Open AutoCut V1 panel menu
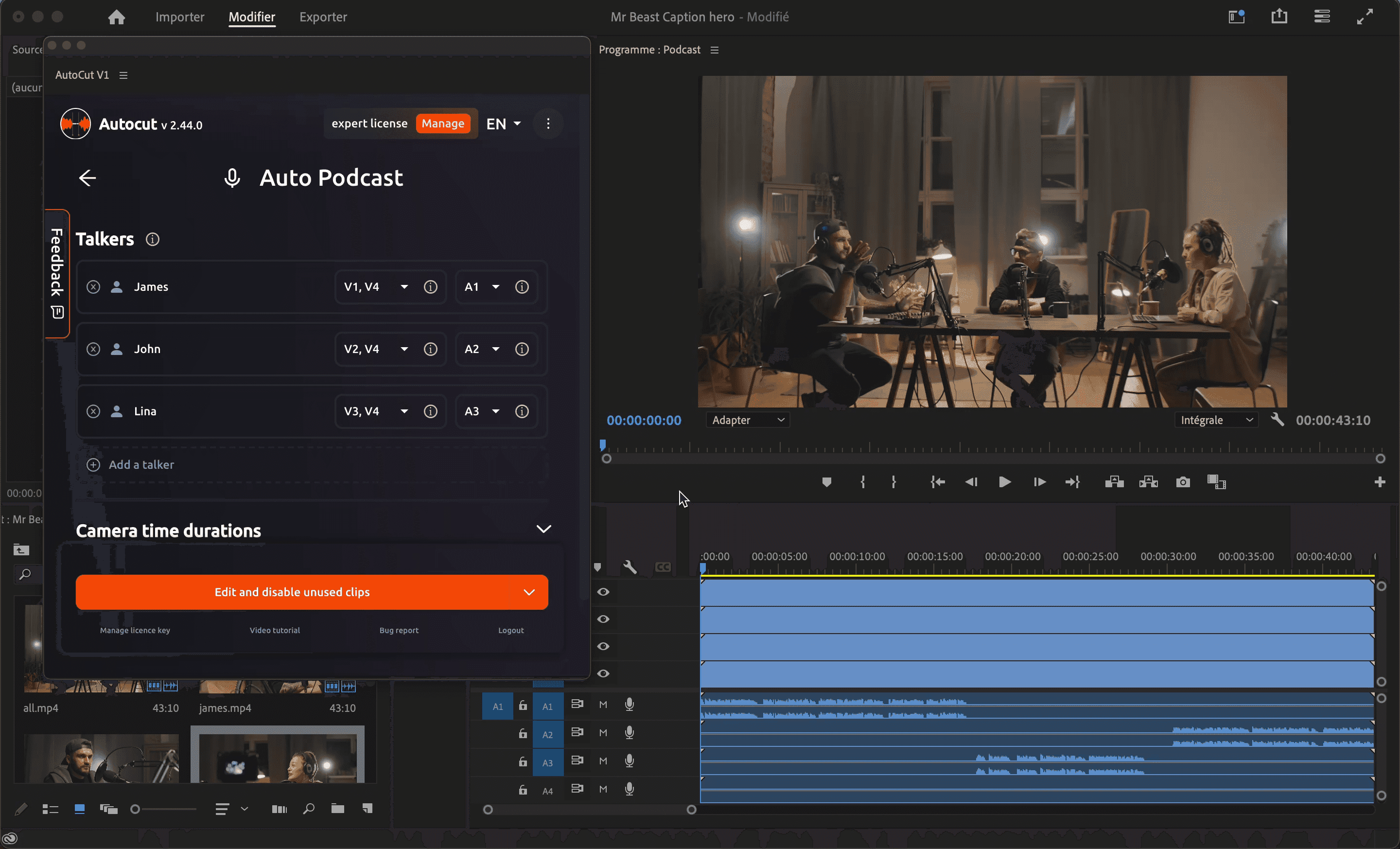This screenshot has height=849, width=1400. tap(123, 75)
